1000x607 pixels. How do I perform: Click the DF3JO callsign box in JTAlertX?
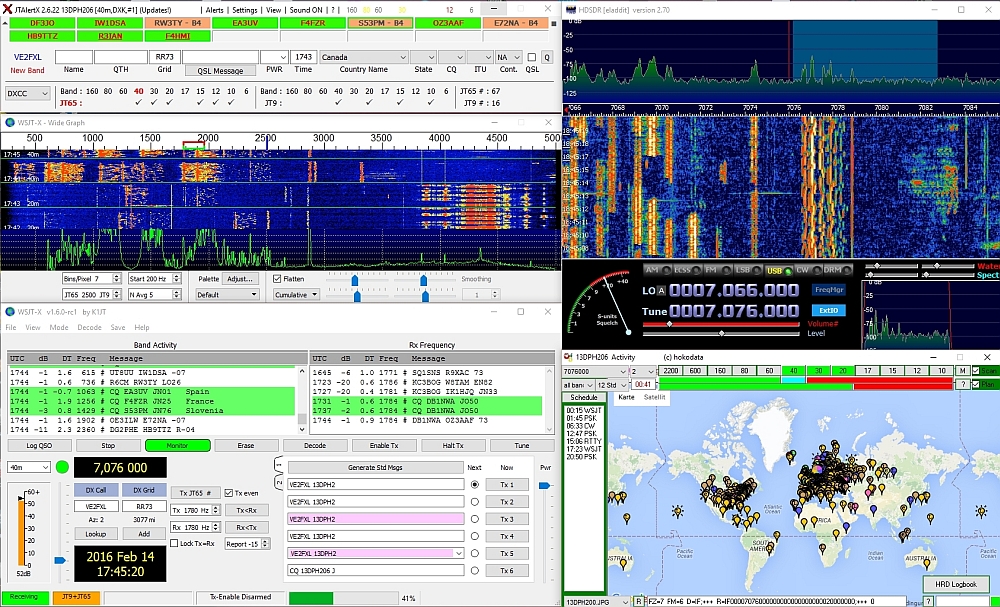point(43,22)
